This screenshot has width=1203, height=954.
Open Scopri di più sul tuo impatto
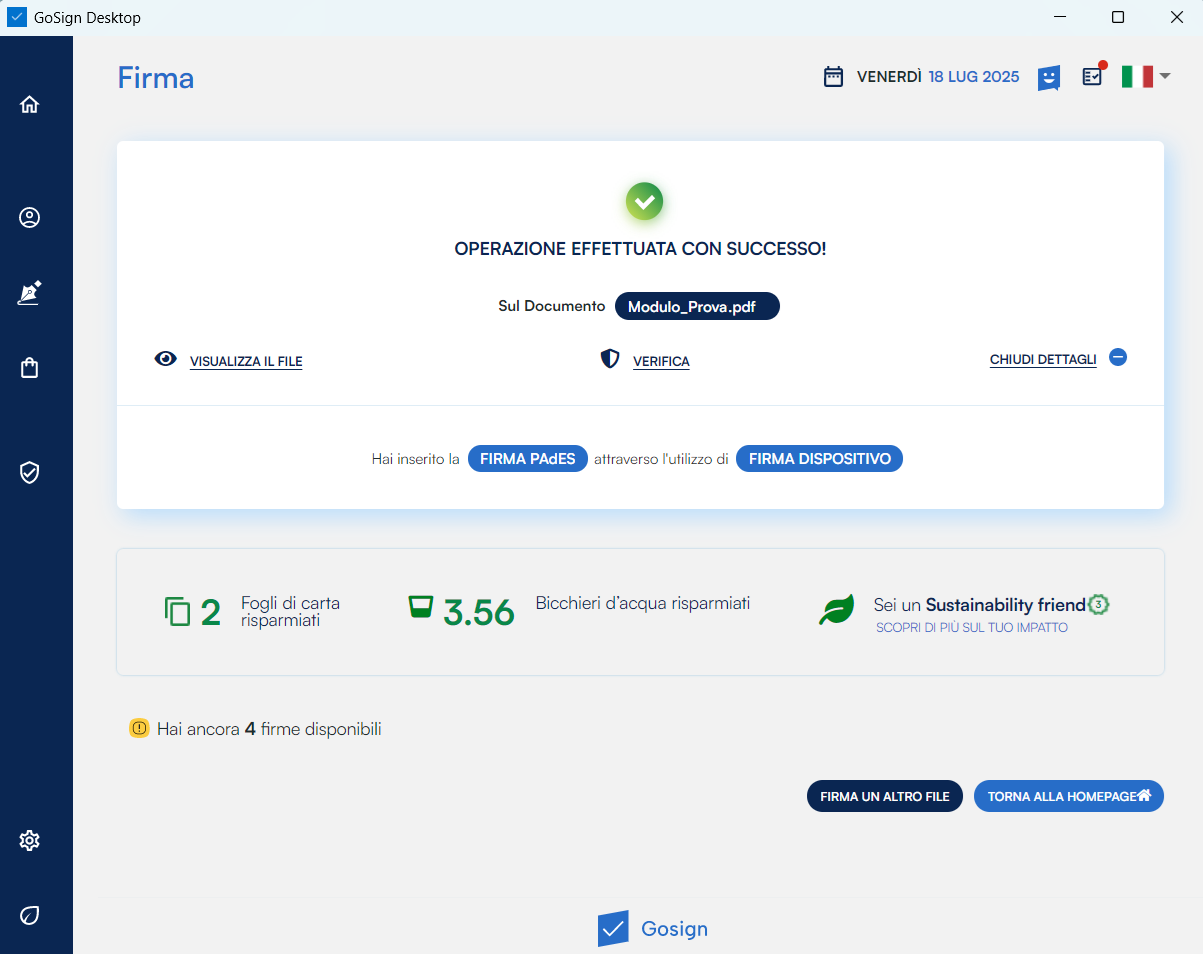click(x=971, y=628)
